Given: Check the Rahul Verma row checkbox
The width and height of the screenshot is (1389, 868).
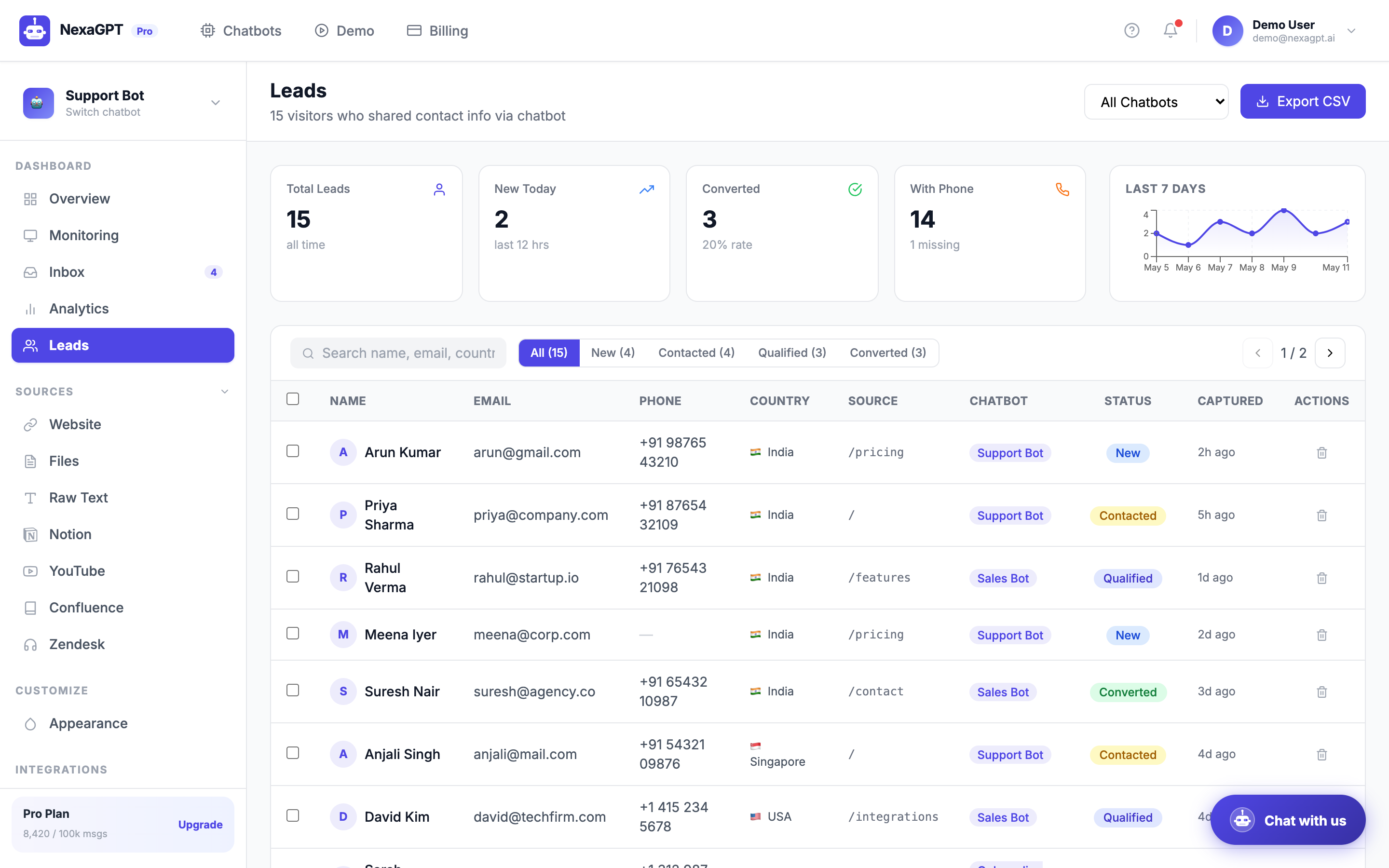Looking at the screenshot, I should 293,576.
